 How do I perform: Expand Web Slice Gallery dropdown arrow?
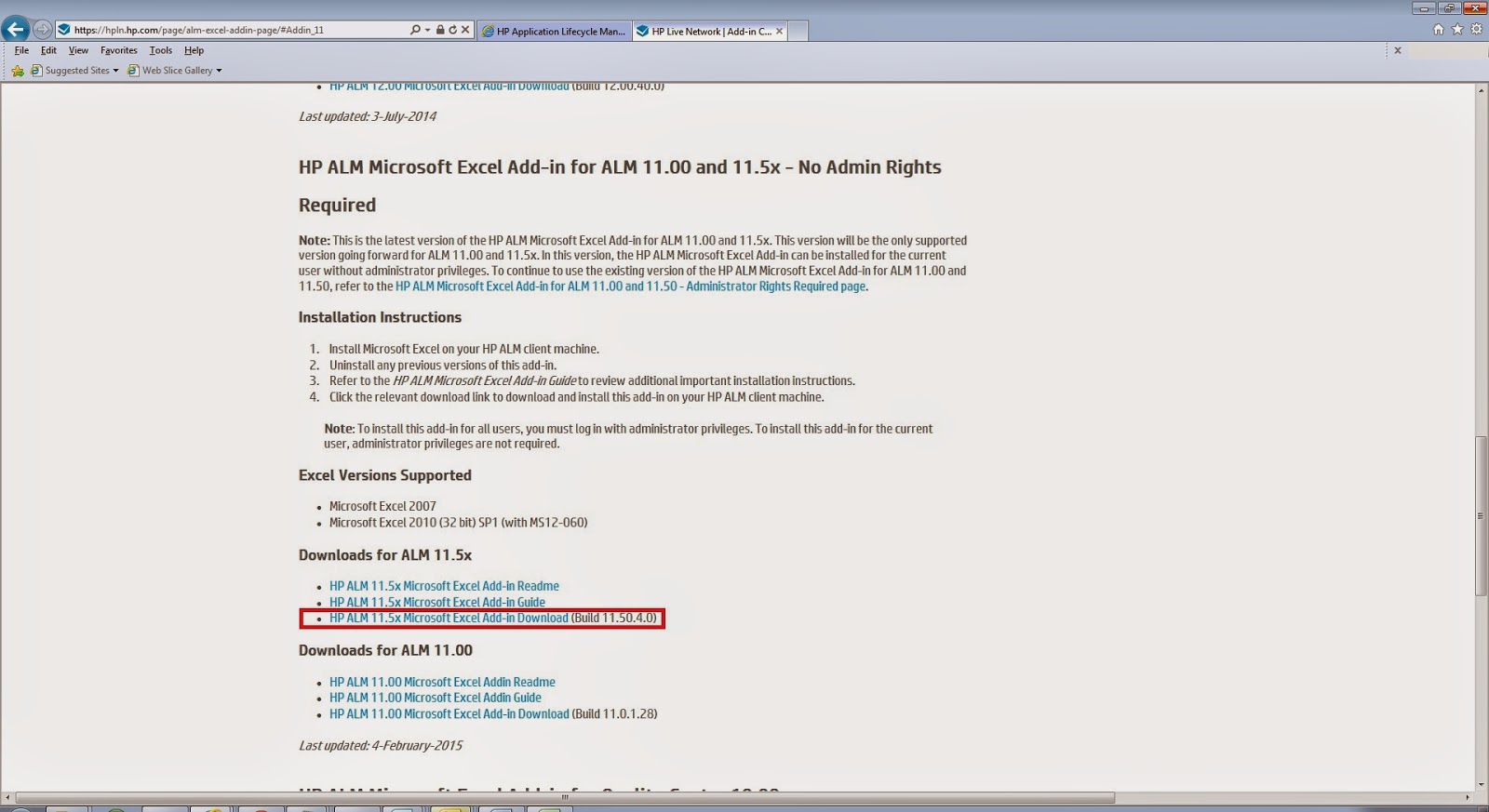(x=219, y=71)
